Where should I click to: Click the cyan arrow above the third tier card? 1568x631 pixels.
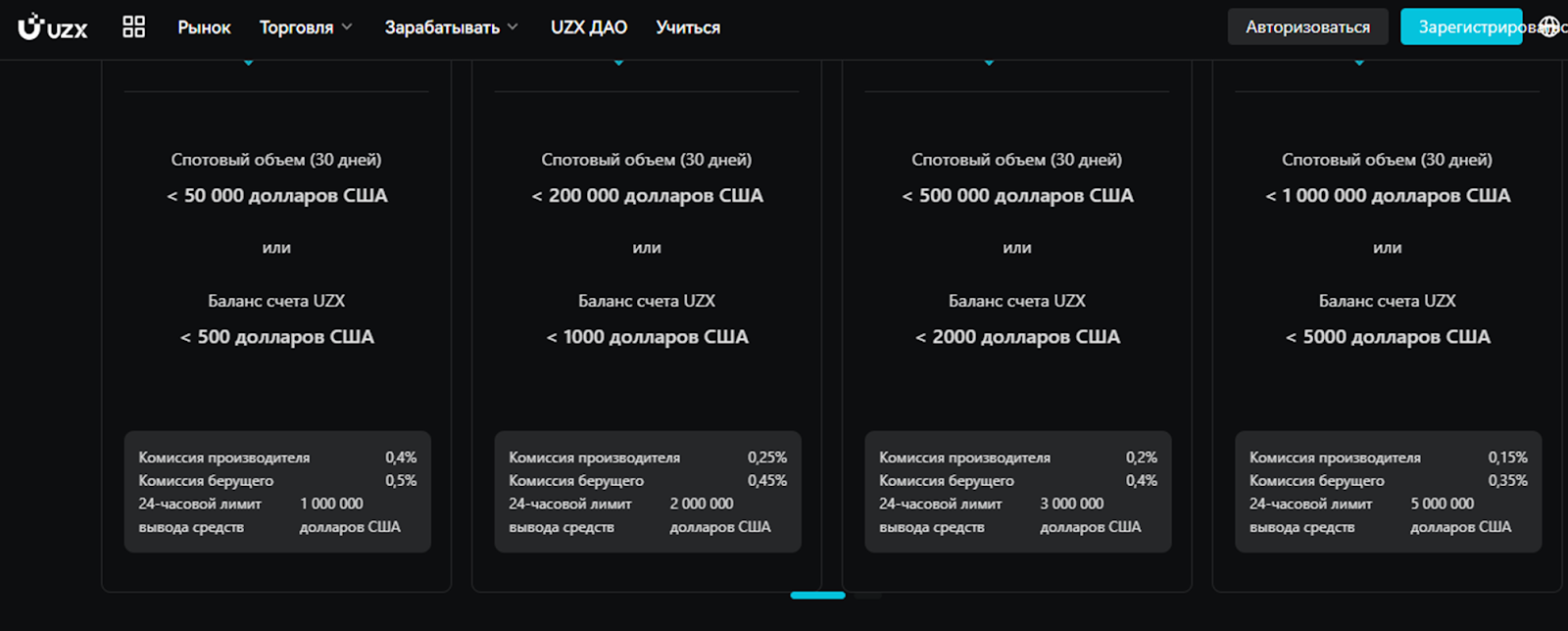[991, 61]
